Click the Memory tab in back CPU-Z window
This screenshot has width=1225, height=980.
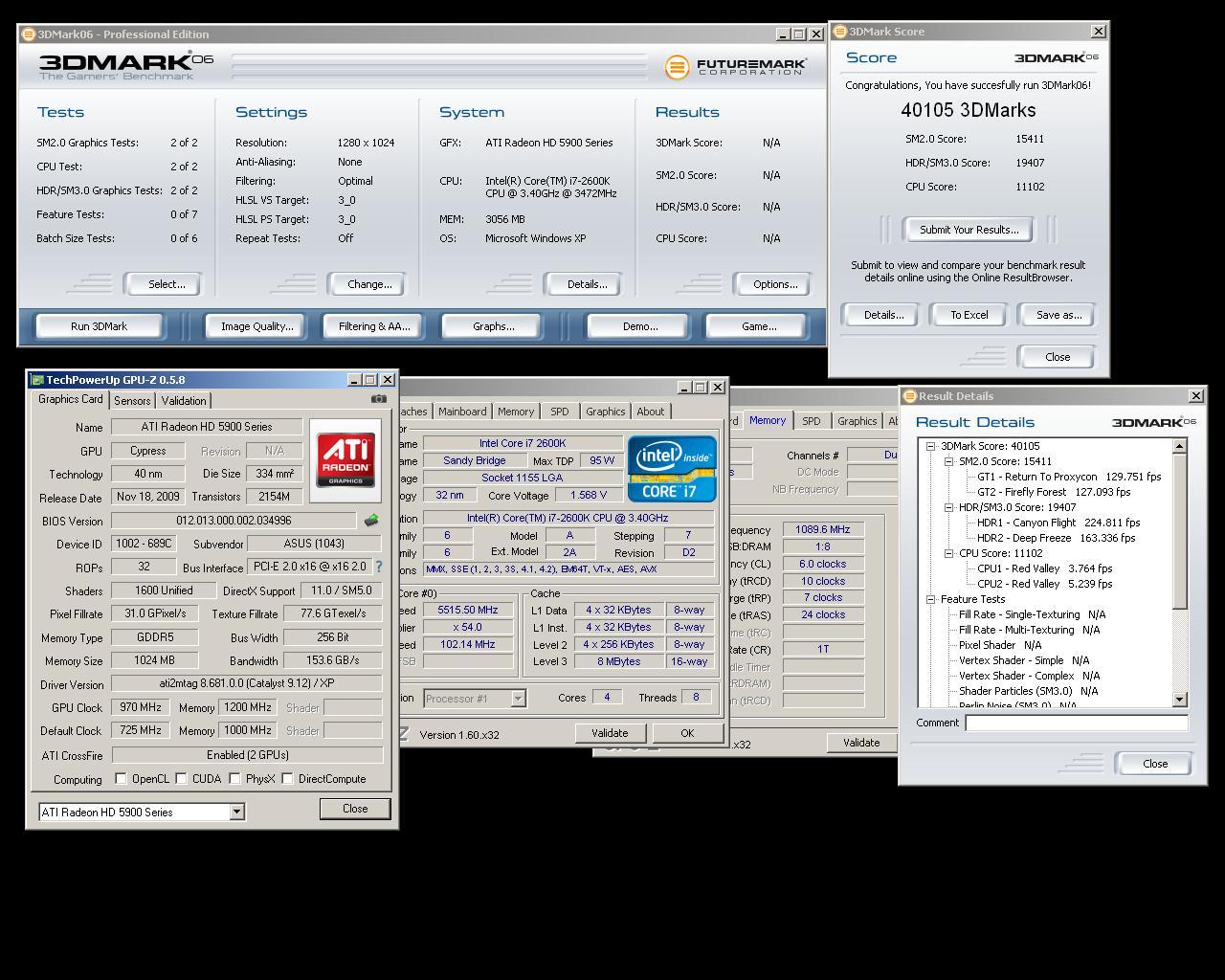tap(768, 420)
